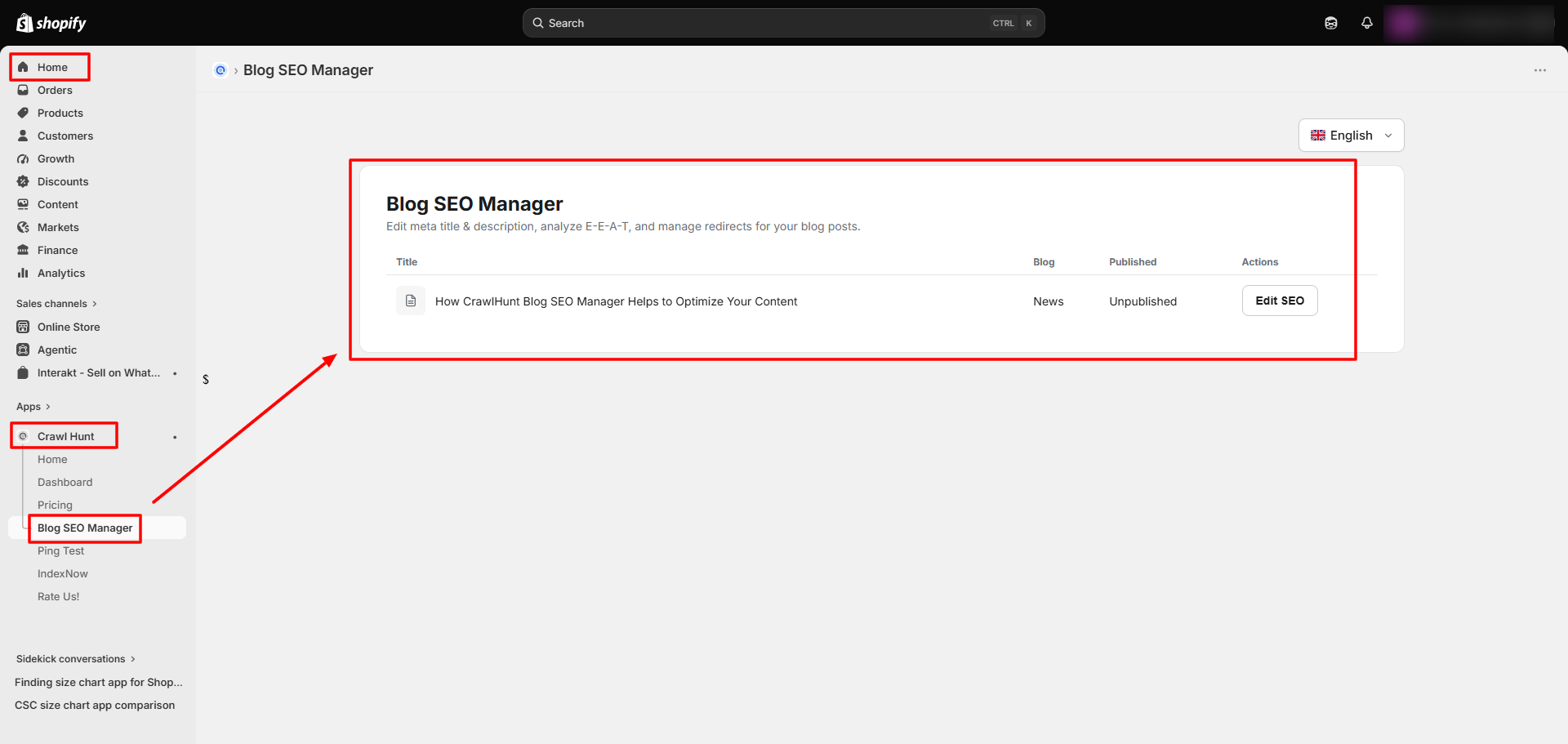Open 'CSC size chart app comparison' conversation
This screenshot has height=744, width=1568.
95,706
